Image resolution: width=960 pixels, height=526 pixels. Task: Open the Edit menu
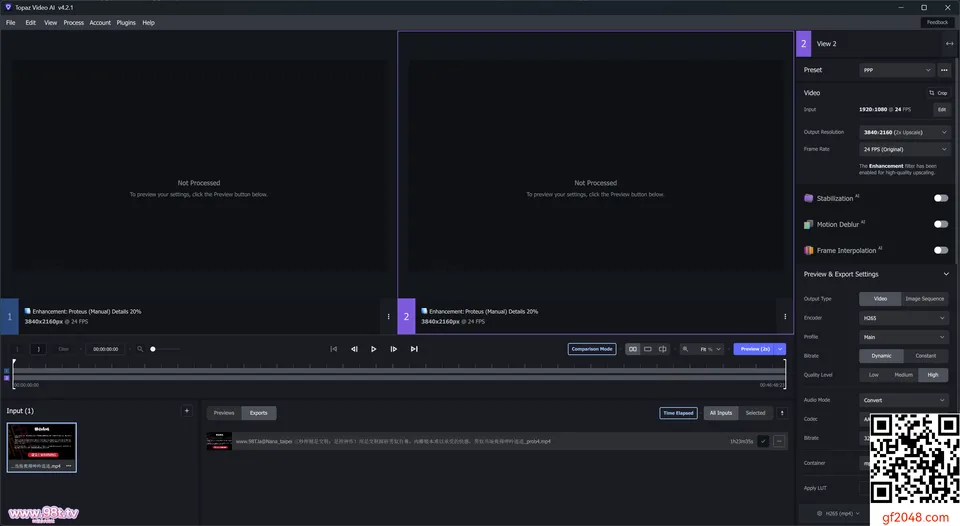coord(31,23)
